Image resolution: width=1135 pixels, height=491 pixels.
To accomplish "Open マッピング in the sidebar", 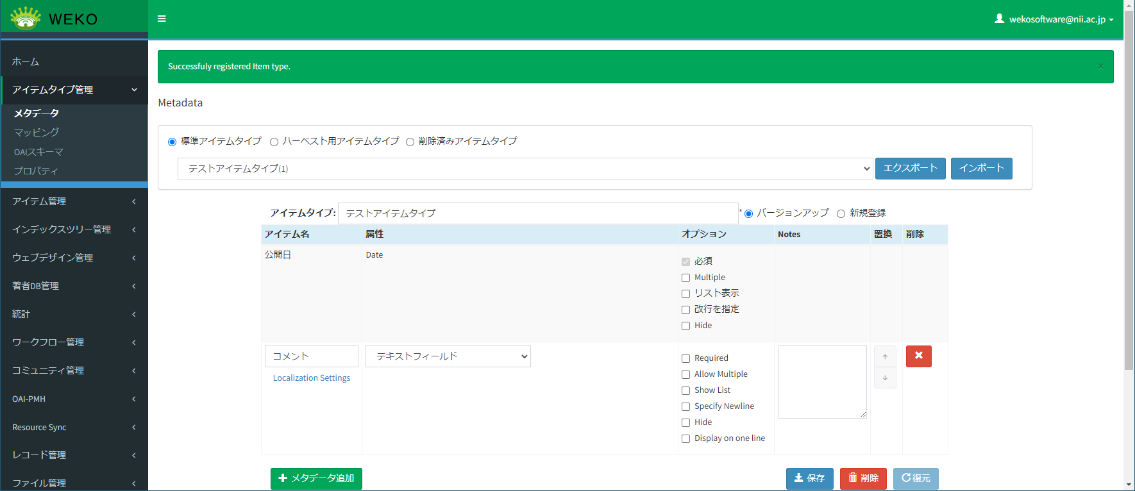I will tap(37, 132).
